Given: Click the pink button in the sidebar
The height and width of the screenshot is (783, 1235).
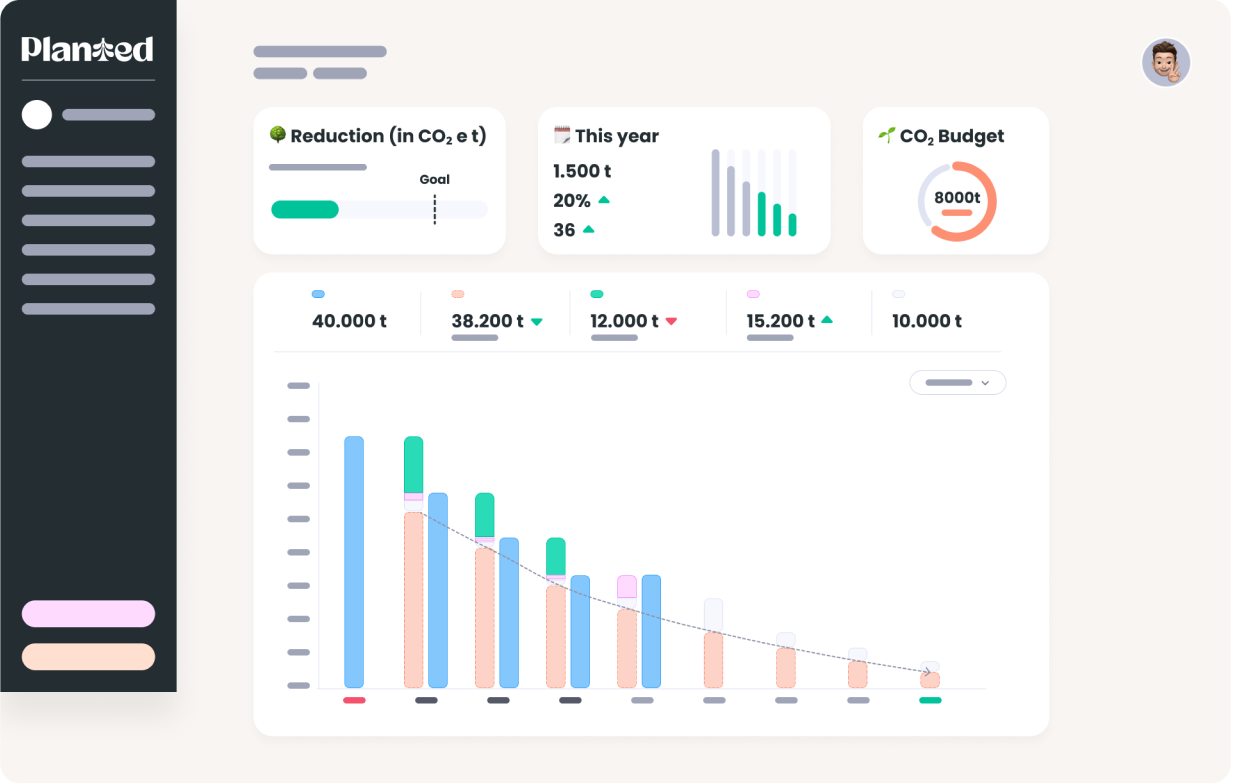Looking at the screenshot, I should tap(88, 613).
